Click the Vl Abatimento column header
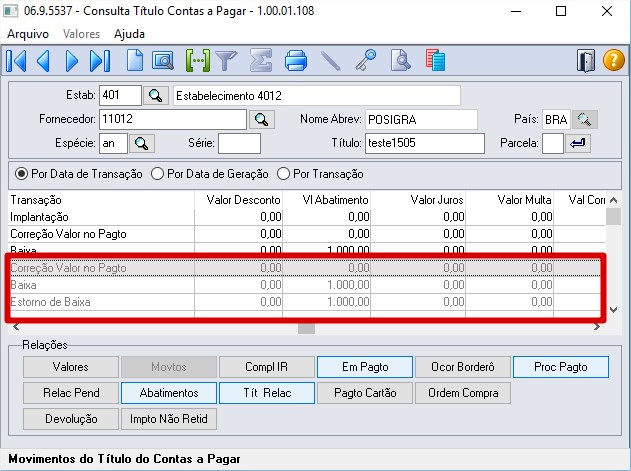Viewport: 631px width, 471px height. coord(326,200)
